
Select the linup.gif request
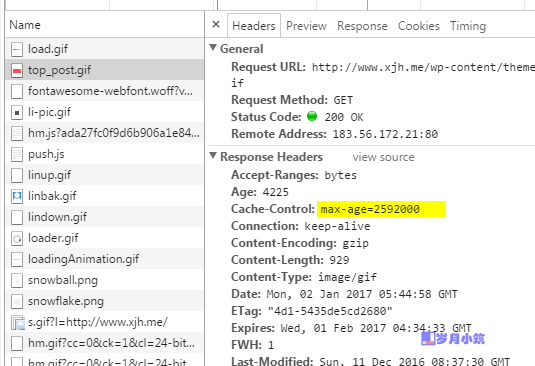pyautogui.click(x=105, y=175)
